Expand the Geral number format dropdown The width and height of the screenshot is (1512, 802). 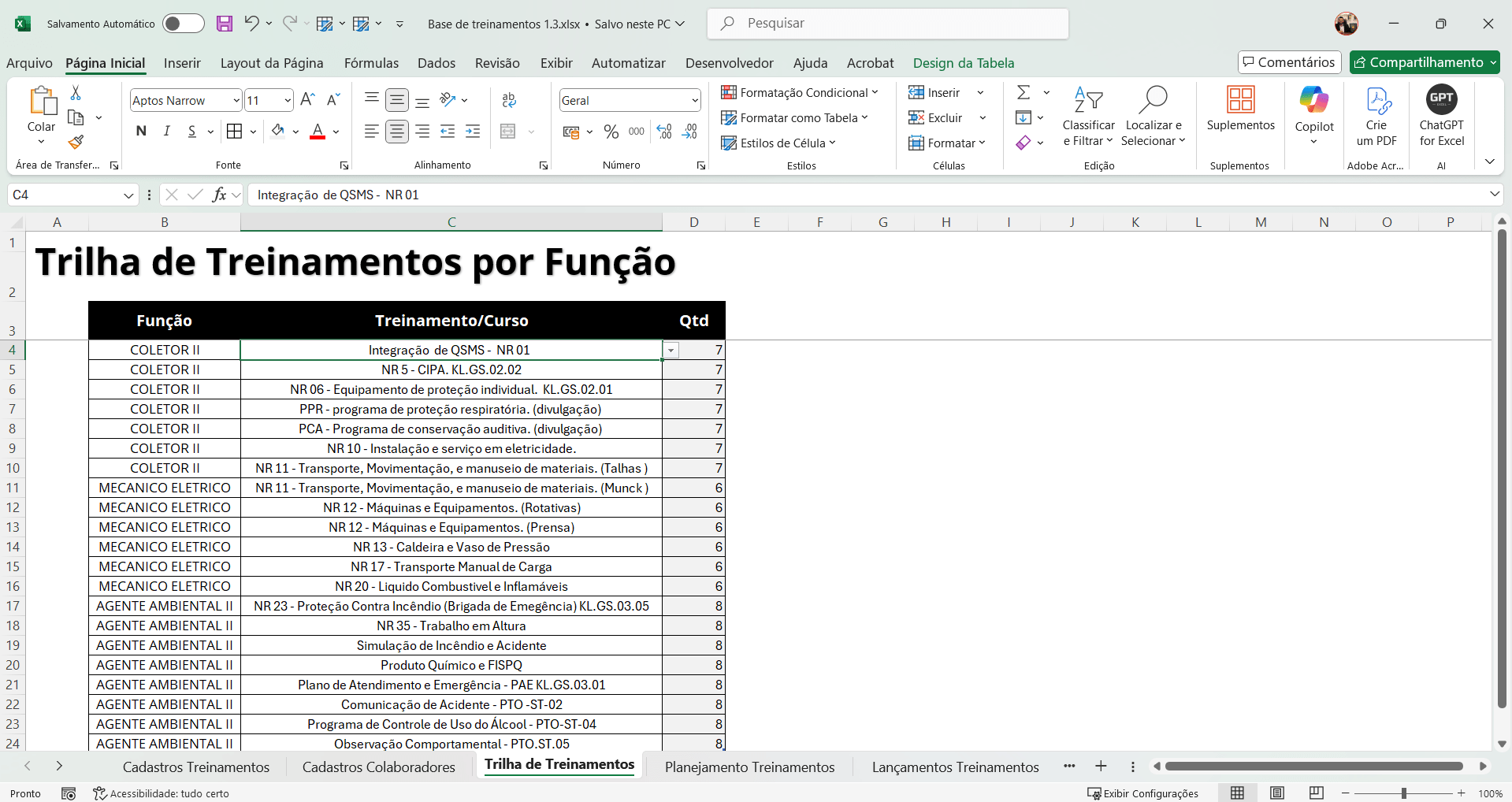pos(694,100)
